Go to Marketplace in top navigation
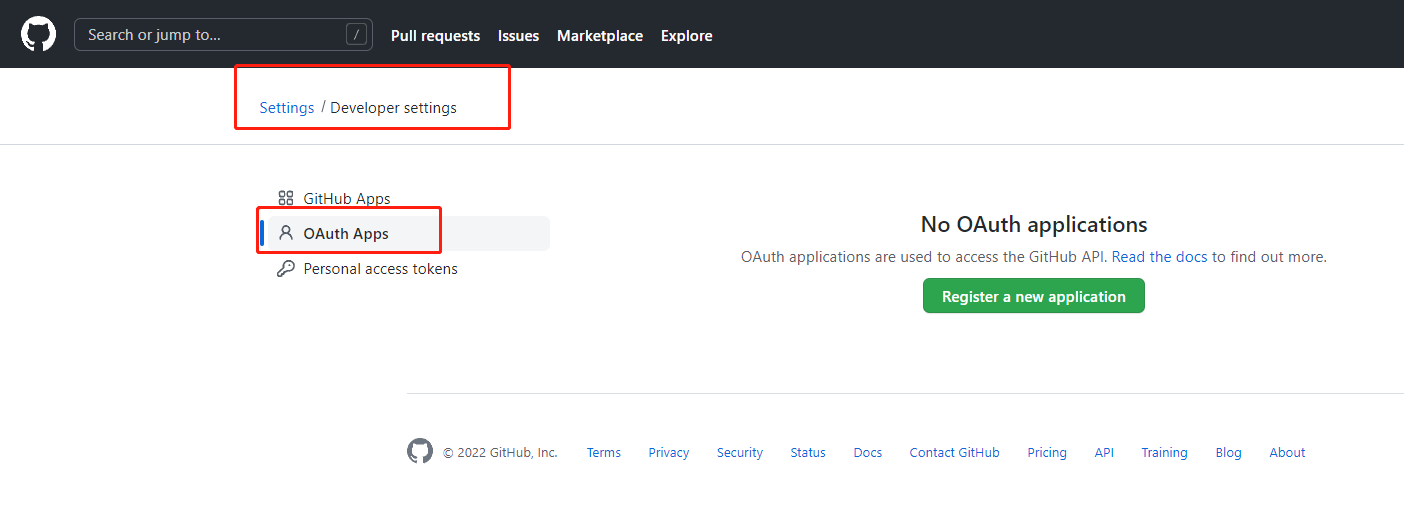1404x532 pixels. tap(600, 36)
